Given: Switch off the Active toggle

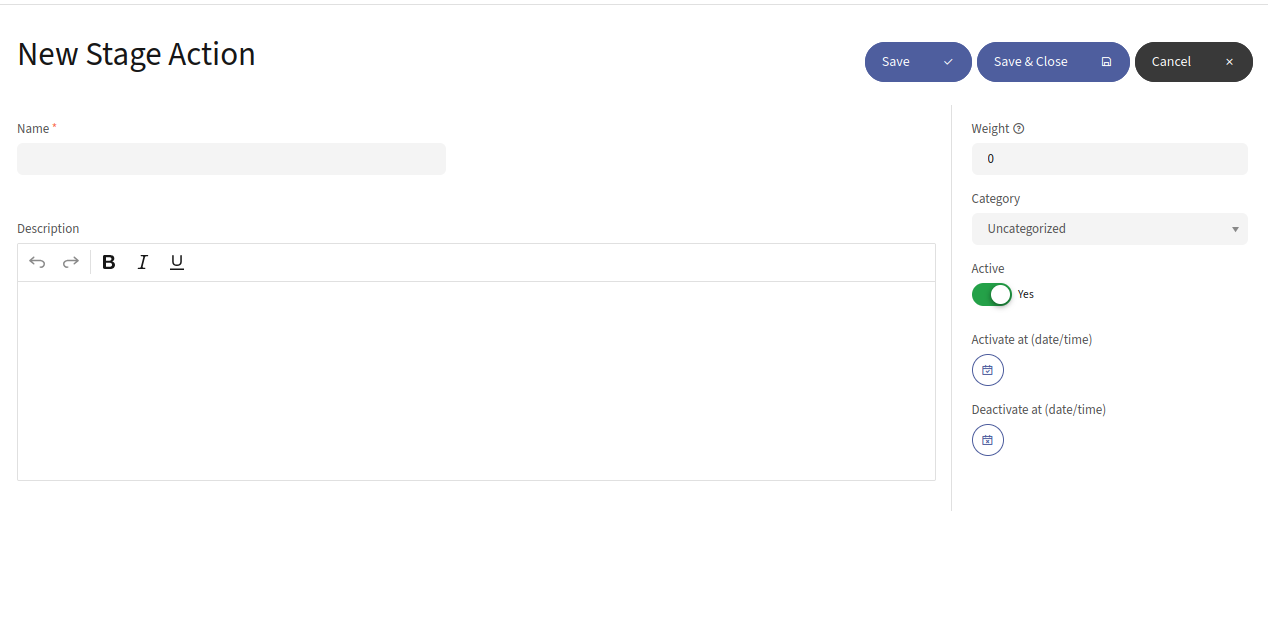Looking at the screenshot, I should coord(992,295).
